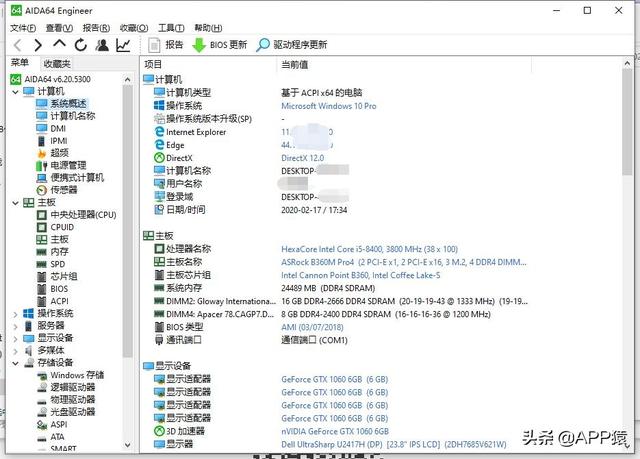This screenshot has height=459, width=640.
Task: Select 物理驱动器 tree item
Action: pos(66,399)
